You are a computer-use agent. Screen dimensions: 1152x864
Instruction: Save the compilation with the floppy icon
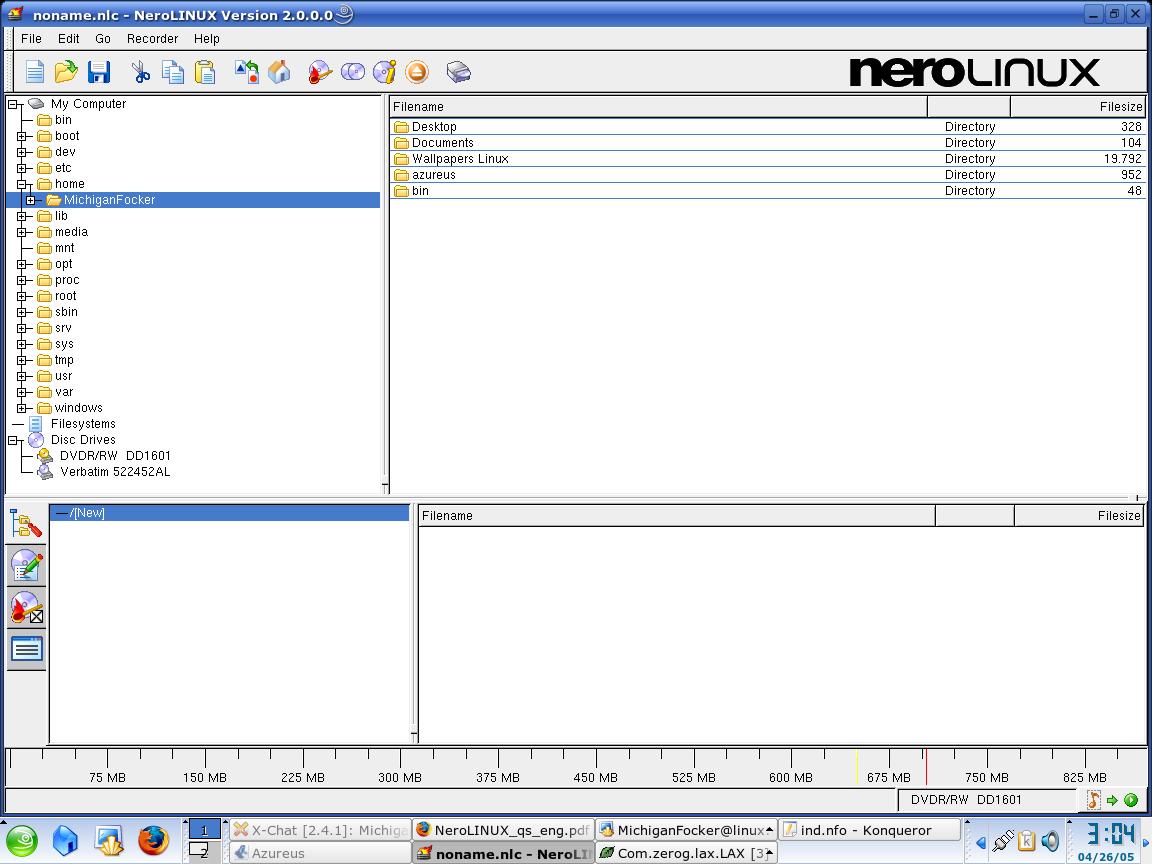(98, 72)
